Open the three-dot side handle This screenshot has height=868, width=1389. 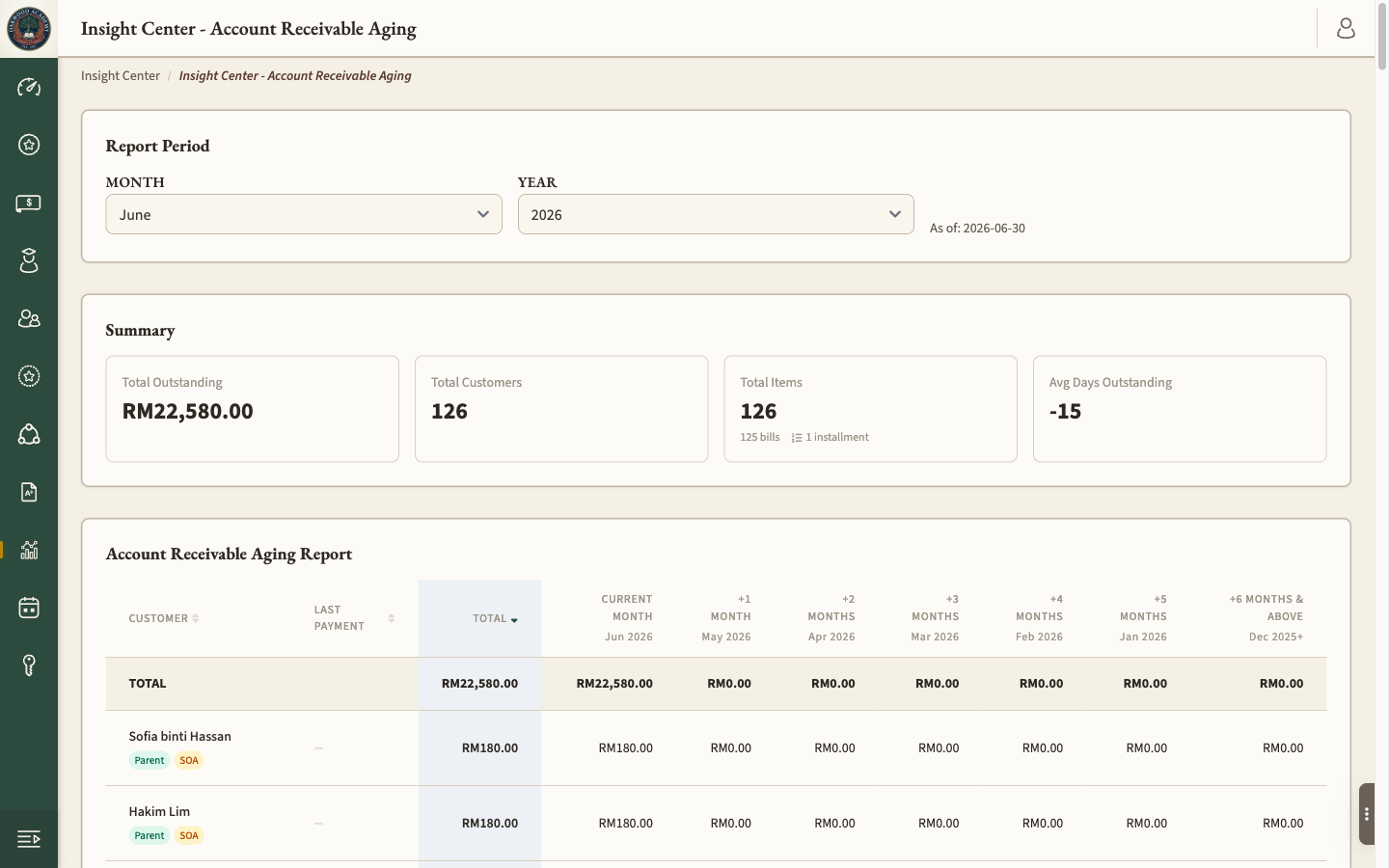pyautogui.click(x=1367, y=814)
